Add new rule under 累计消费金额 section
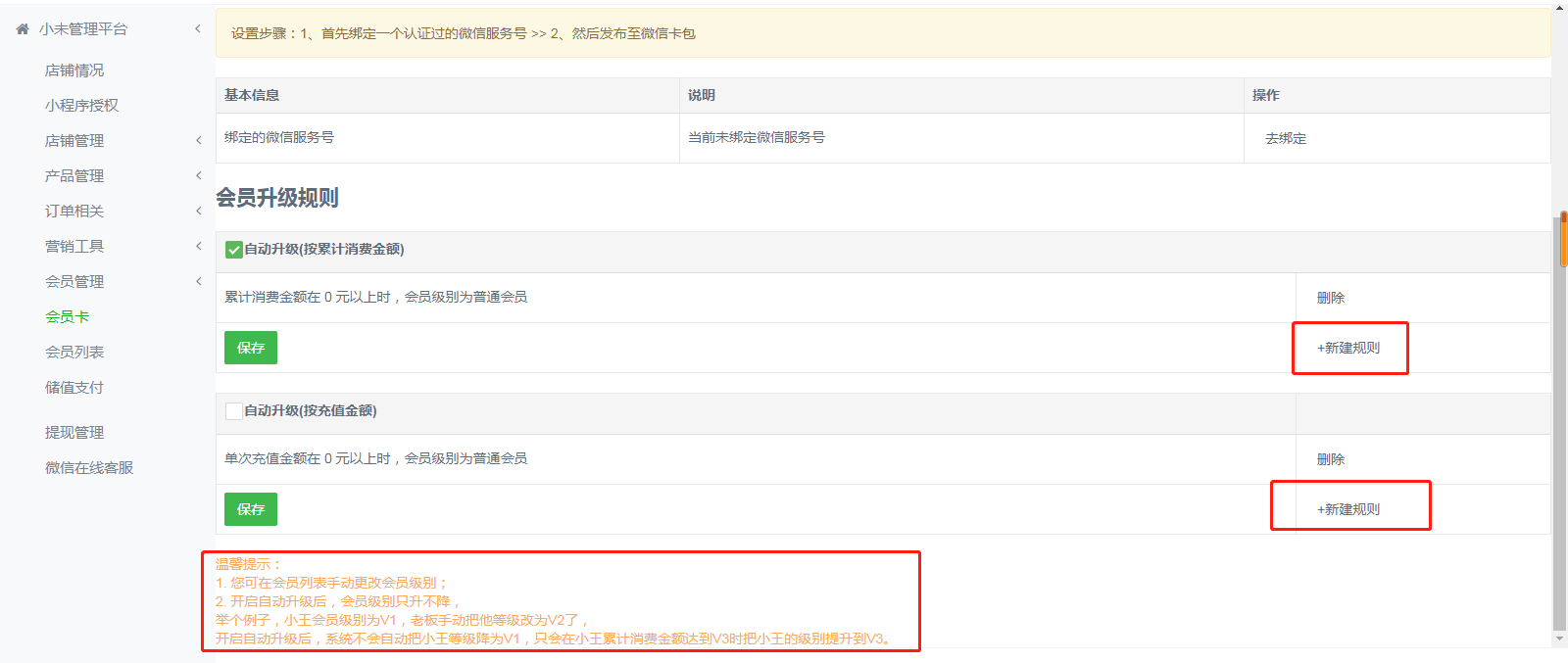This screenshot has height=663, width=1568. click(x=1348, y=349)
